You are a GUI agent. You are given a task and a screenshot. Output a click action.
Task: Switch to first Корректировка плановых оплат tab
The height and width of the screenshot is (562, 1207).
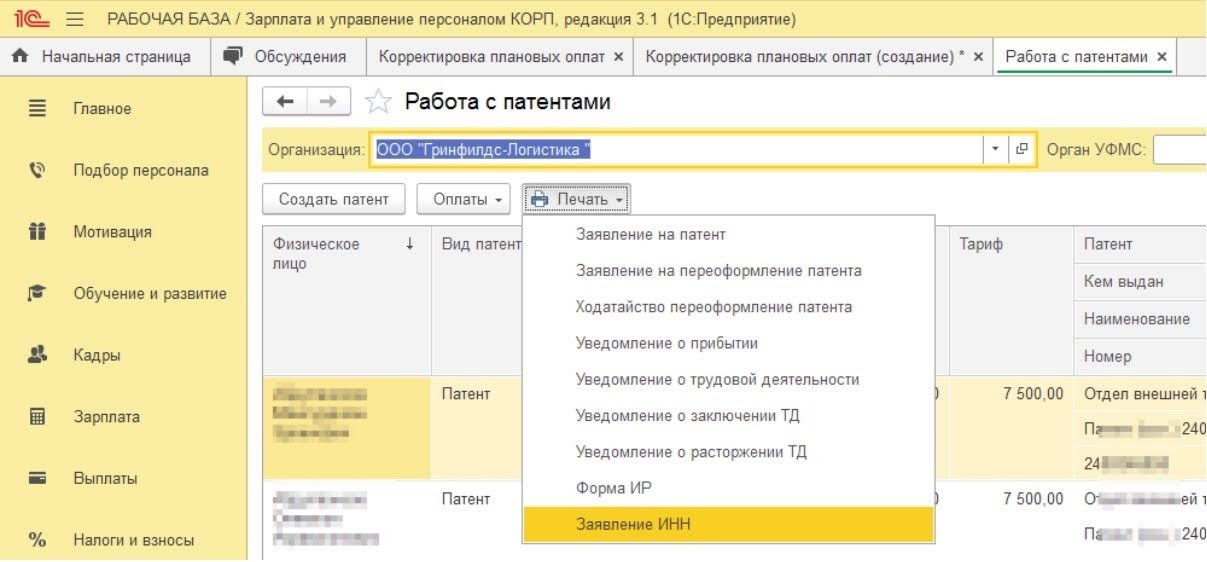click(491, 57)
